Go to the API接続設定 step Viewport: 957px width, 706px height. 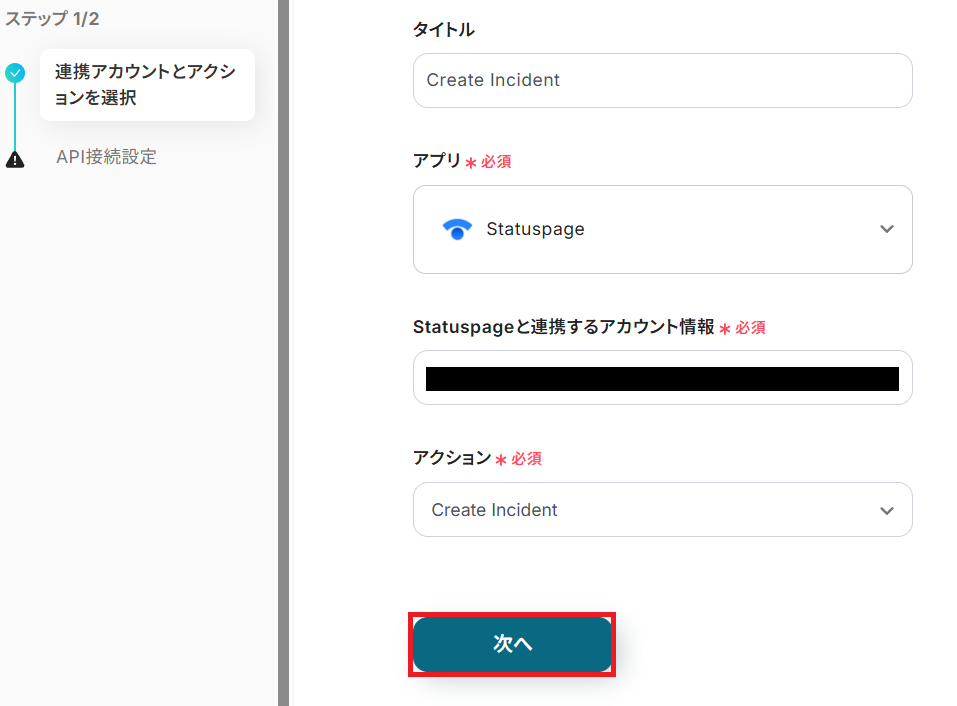(106, 157)
